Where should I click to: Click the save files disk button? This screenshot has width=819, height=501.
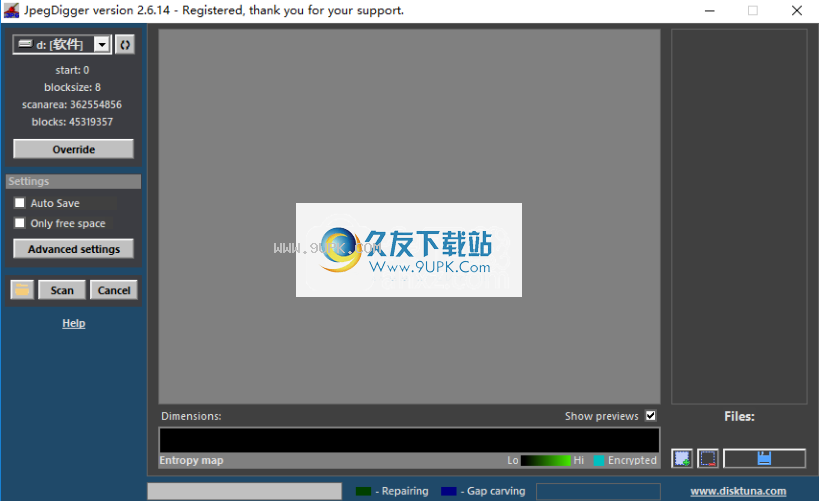point(764,459)
